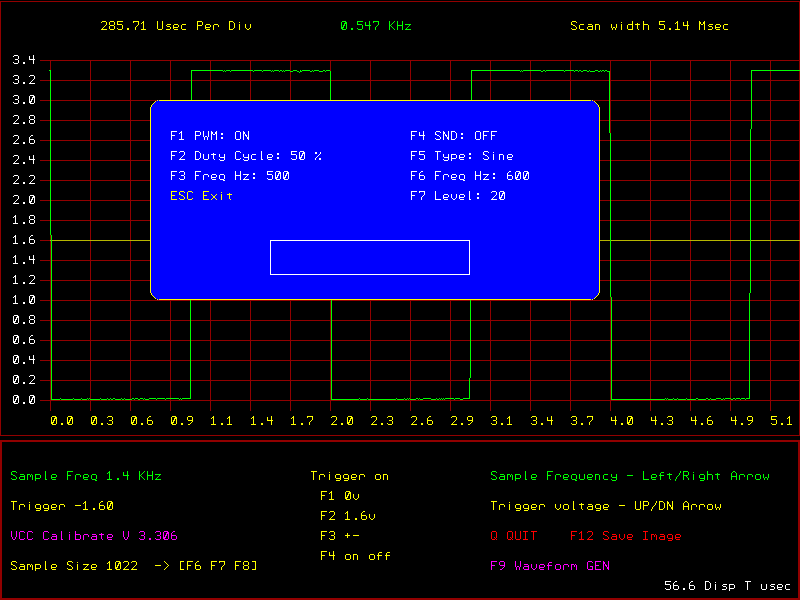Viewport: 800px width, 600px height.
Task: Adjust F3 Freq Hz: 500 value
Action: [229, 176]
